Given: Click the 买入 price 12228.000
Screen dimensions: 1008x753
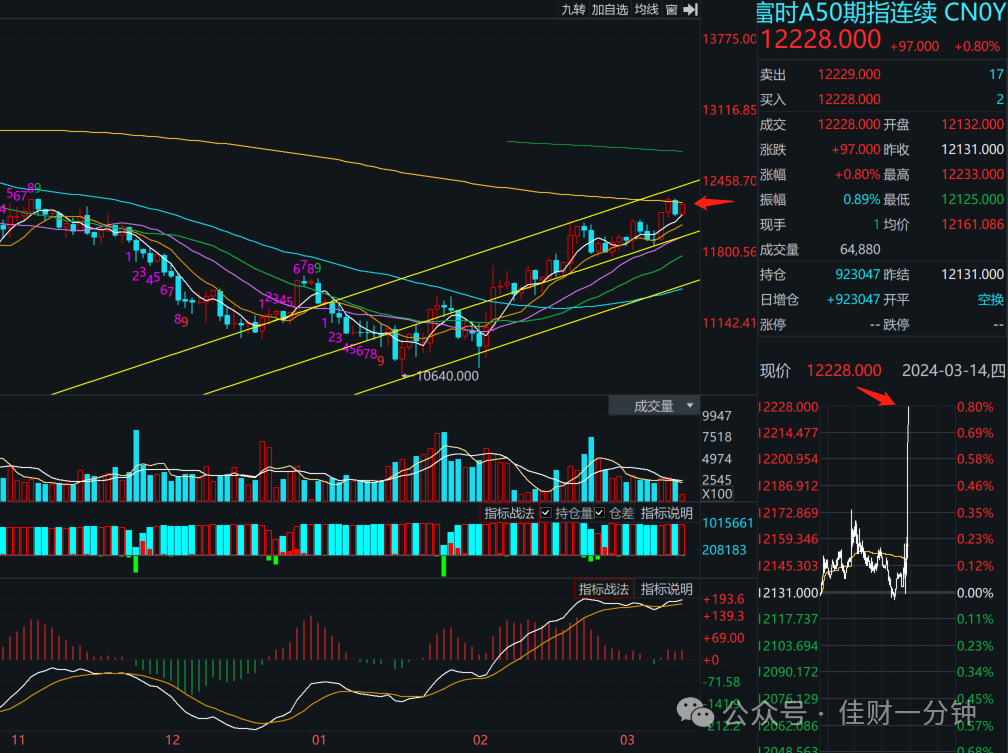Looking at the screenshot, I should 849,100.
